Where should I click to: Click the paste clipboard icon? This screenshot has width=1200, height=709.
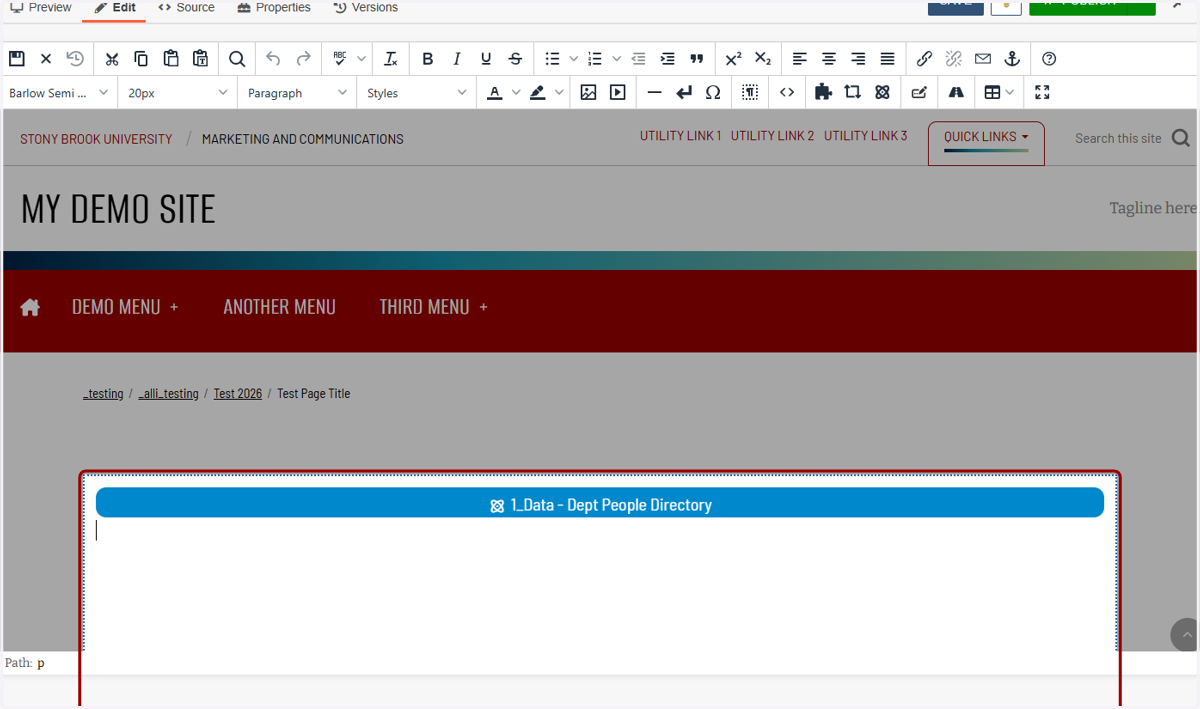coord(171,59)
